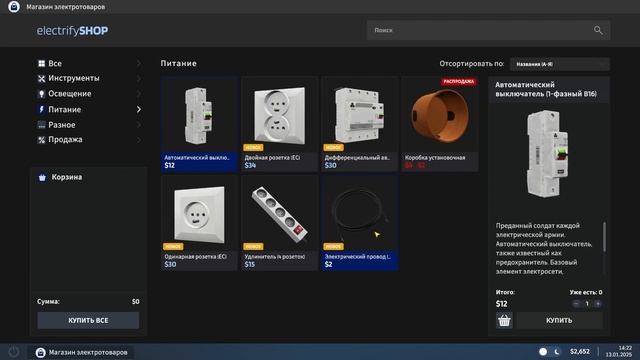Click the Все category grid icon
Viewport: 640px width, 360px height.
tap(41, 64)
